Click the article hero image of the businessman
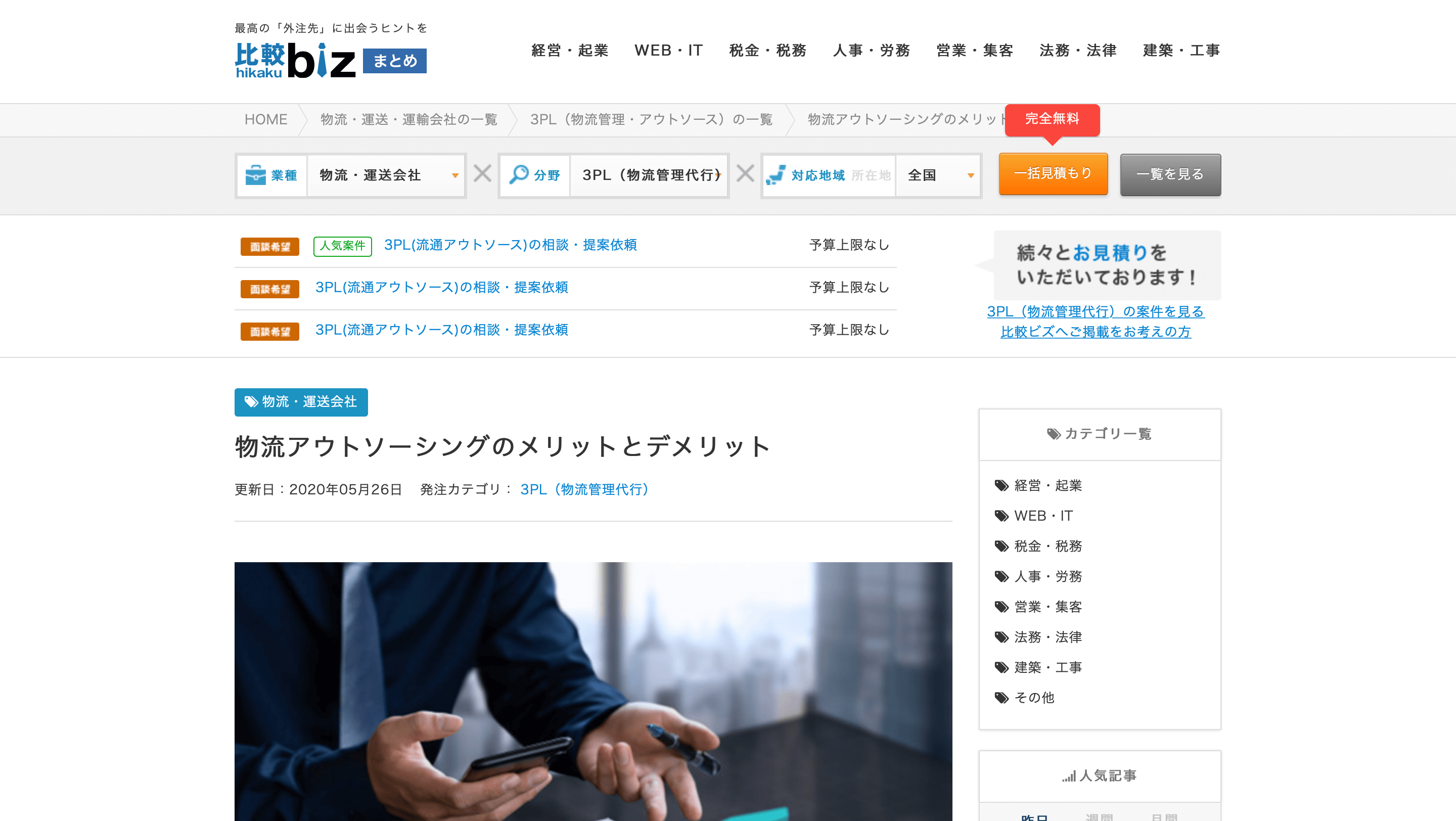This screenshot has width=1456, height=821. 593,691
